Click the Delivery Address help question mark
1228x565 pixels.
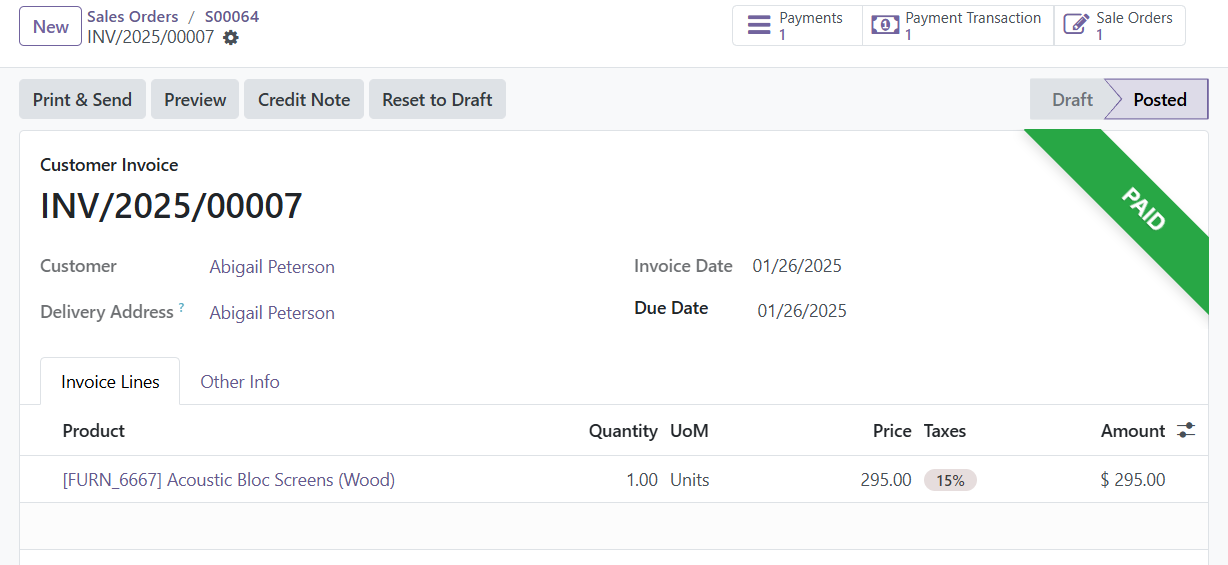[181, 308]
